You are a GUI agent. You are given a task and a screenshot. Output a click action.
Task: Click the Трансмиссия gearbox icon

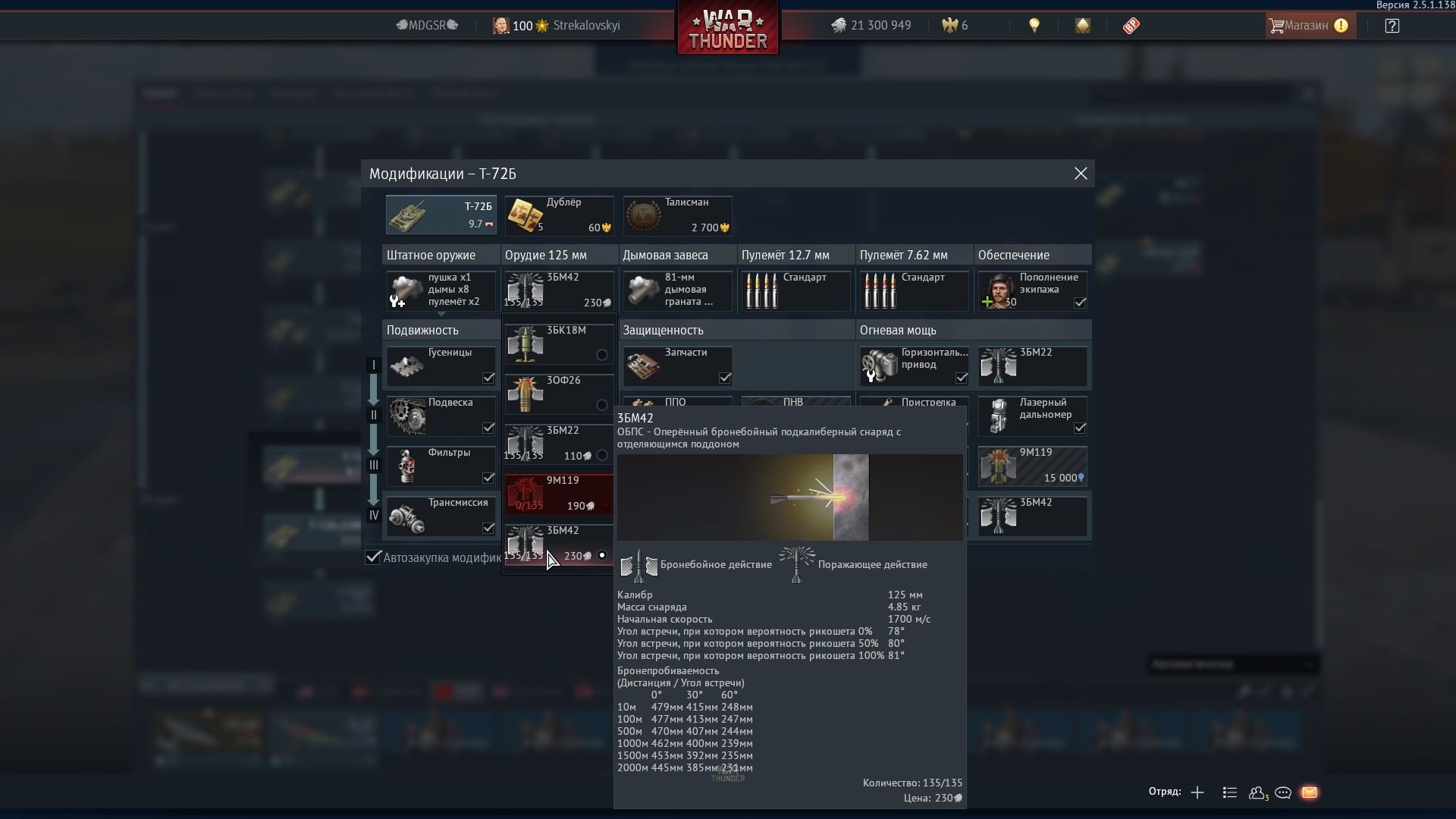(x=406, y=516)
